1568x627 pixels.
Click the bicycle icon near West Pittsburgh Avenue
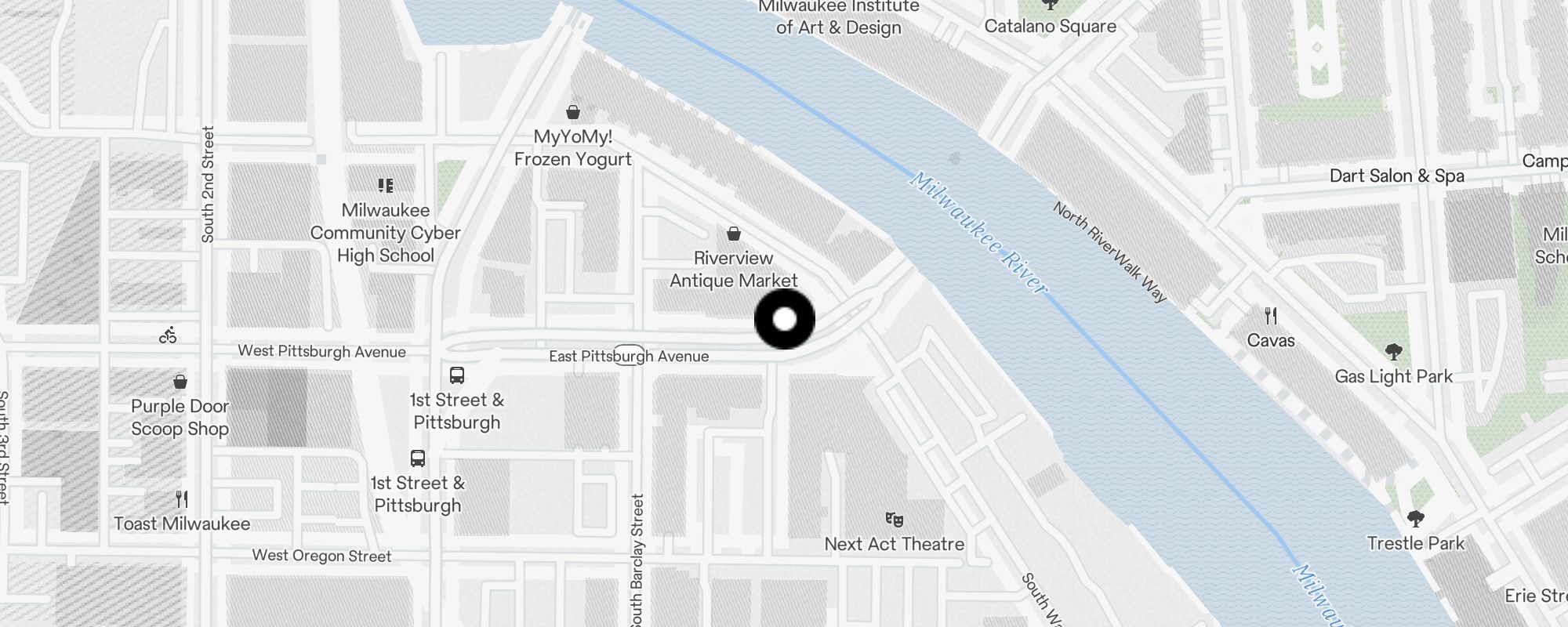point(168,335)
